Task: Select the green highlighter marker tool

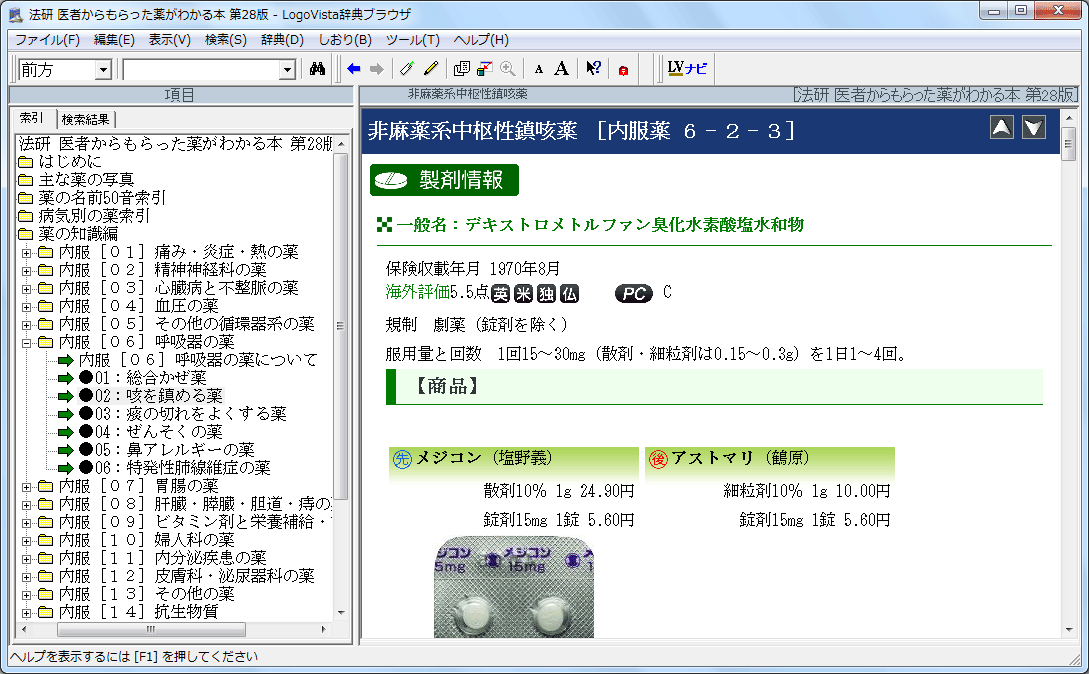Action: [x=406, y=69]
